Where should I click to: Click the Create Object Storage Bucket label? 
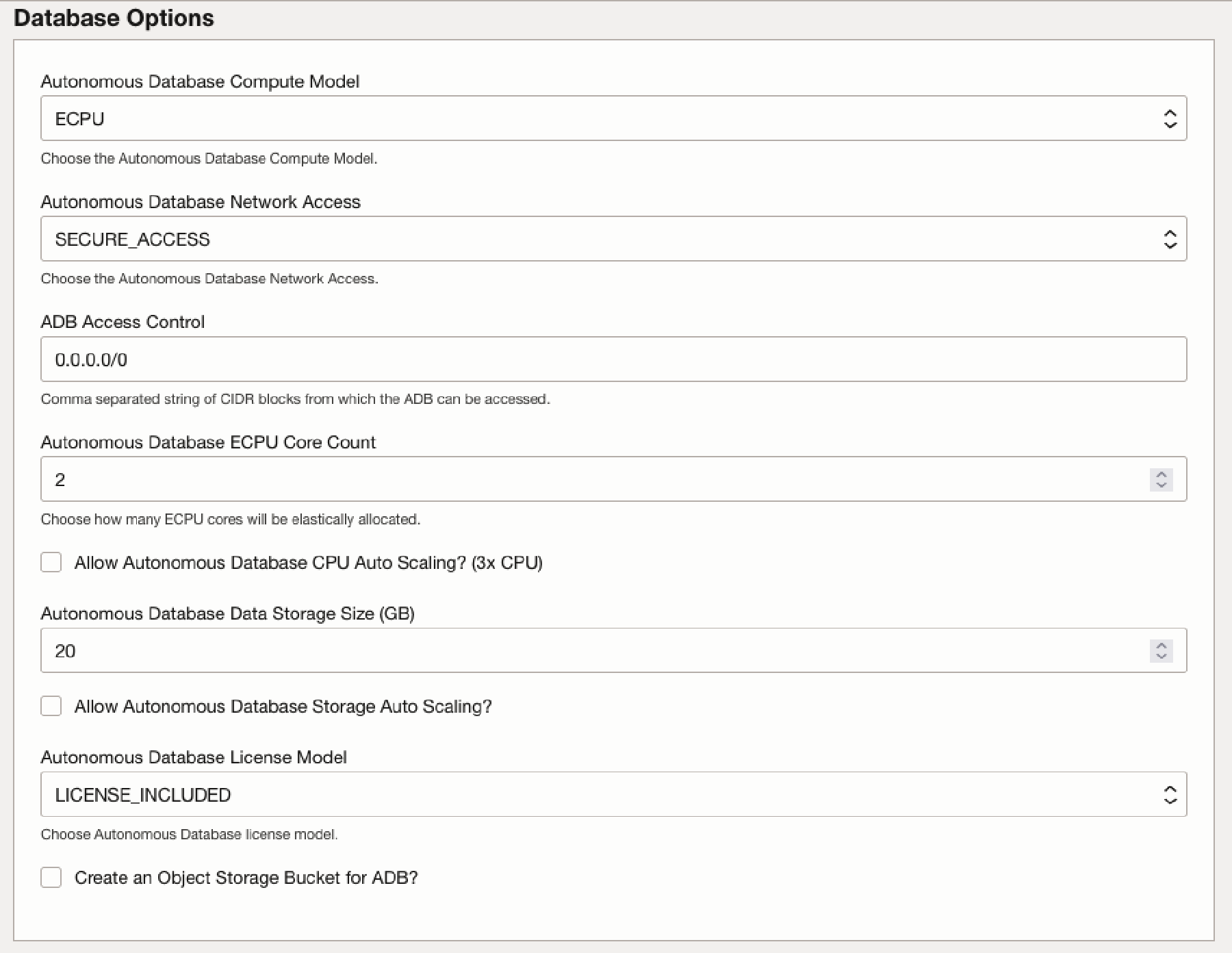point(246,878)
